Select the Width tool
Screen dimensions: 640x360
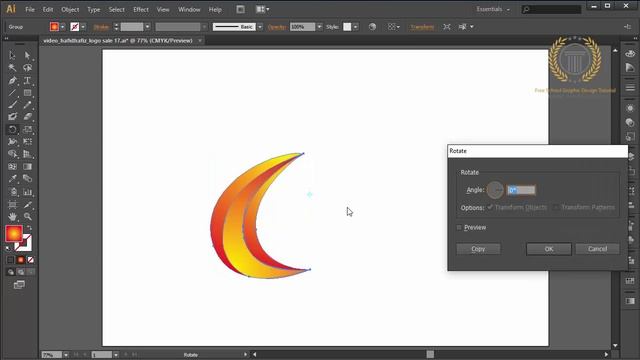[12, 142]
